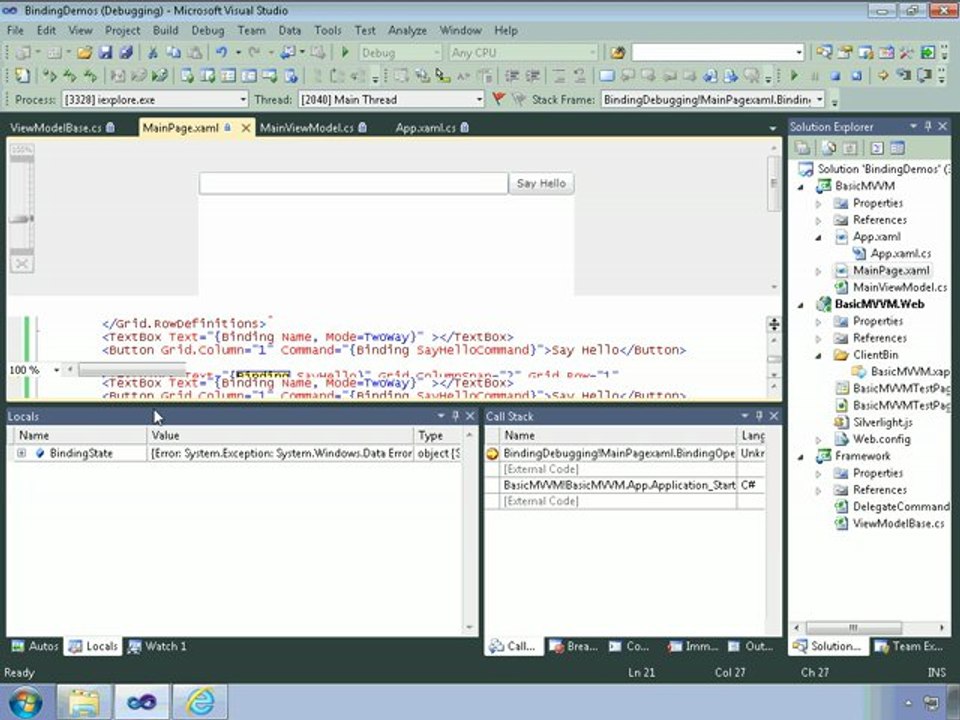Click the Stop Debugging square icon
The image size is (960, 720).
[835, 76]
